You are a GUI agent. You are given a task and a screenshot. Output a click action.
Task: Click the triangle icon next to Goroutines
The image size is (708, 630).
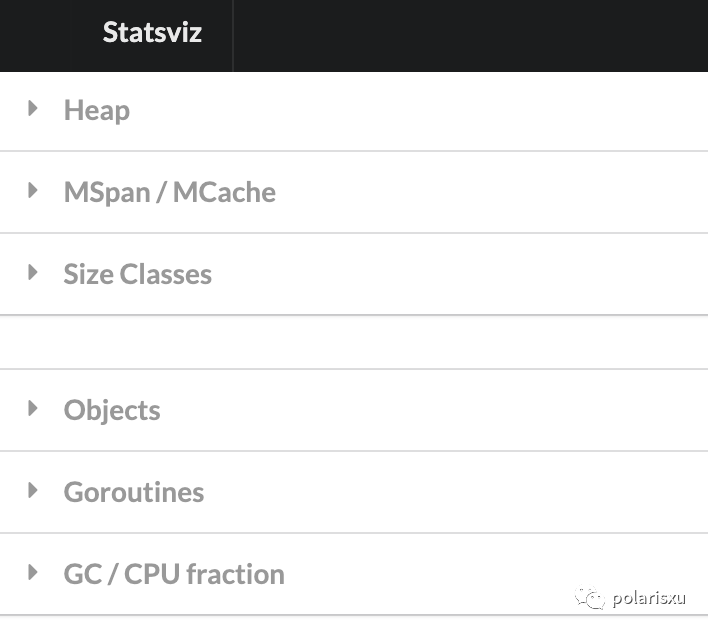click(x=33, y=490)
